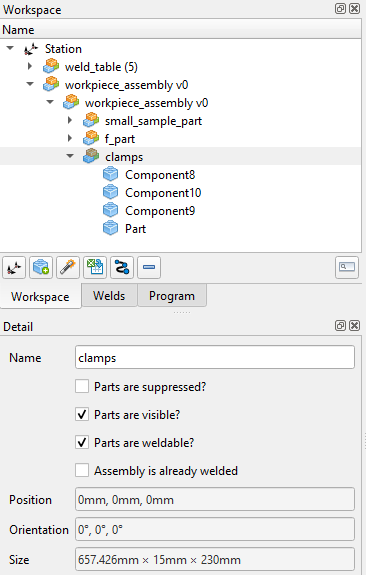Image resolution: width=366 pixels, height=575 pixels.
Task: Select the Station label in tree
Action: [63, 49]
